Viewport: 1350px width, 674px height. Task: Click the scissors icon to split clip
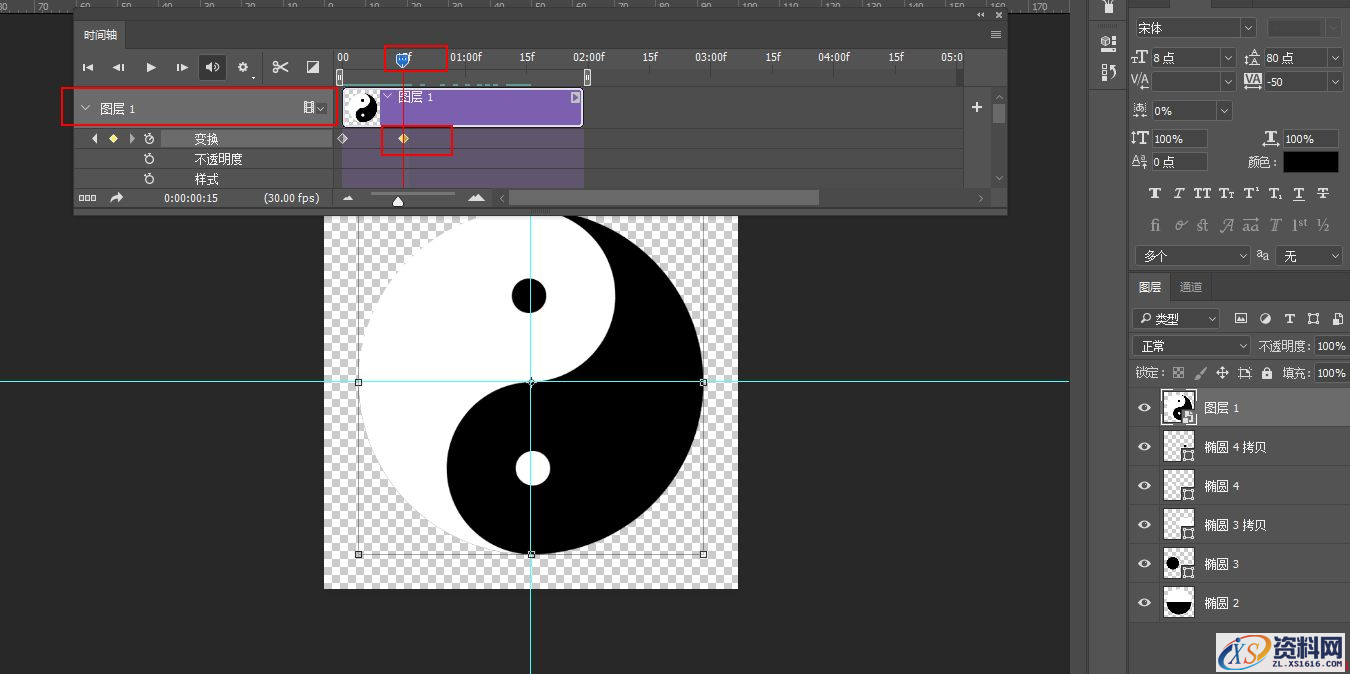280,68
